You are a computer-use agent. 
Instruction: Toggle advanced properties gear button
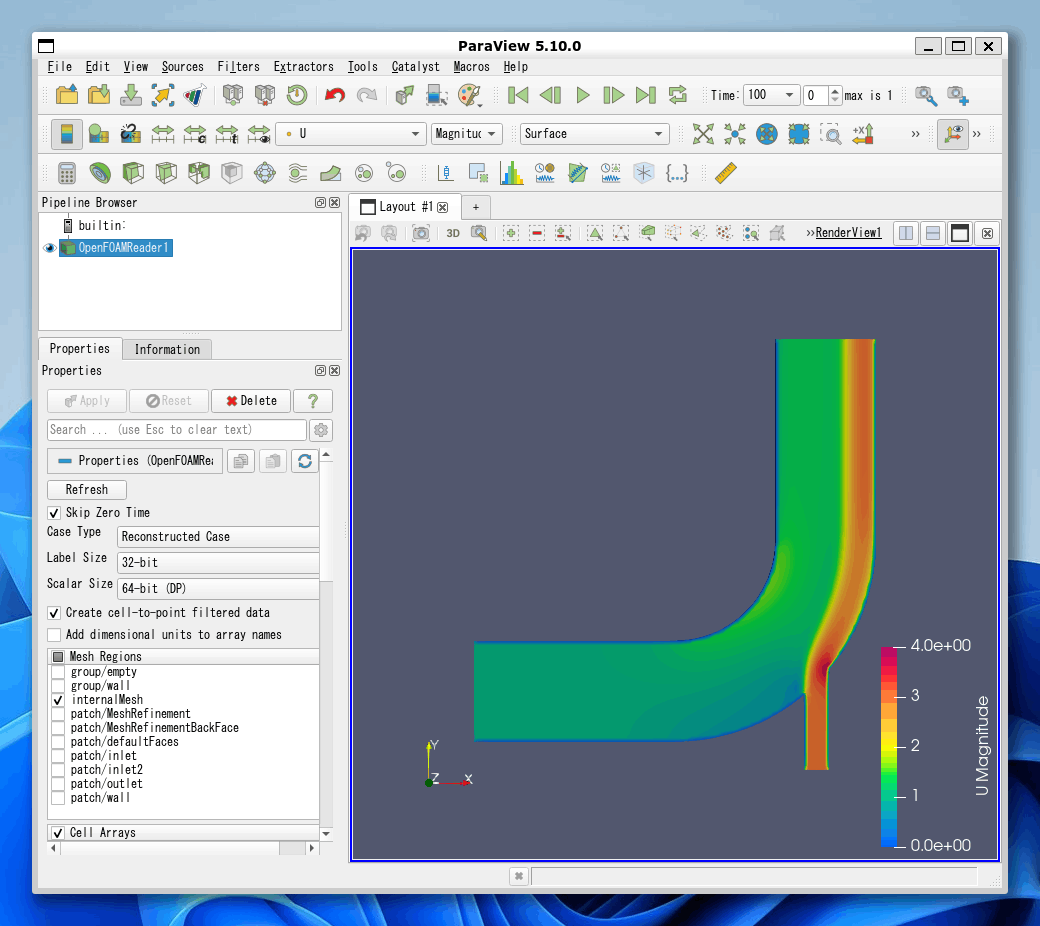[321, 430]
